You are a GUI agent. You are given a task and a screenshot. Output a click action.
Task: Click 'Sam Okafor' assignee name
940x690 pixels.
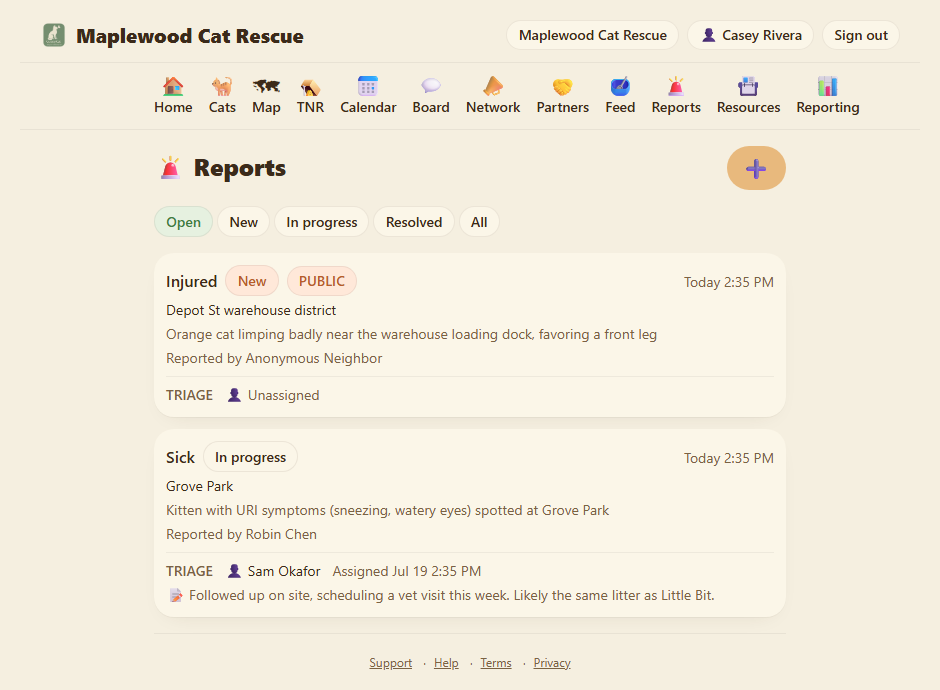coord(284,571)
